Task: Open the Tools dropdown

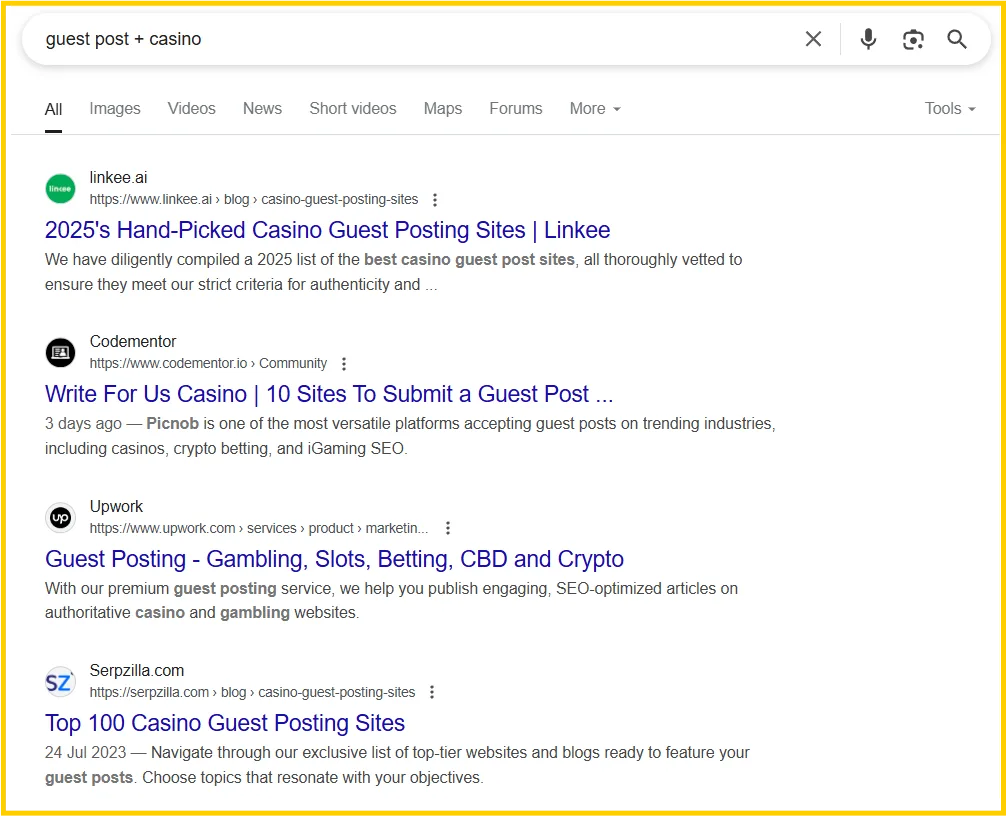Action: point(949,109)
